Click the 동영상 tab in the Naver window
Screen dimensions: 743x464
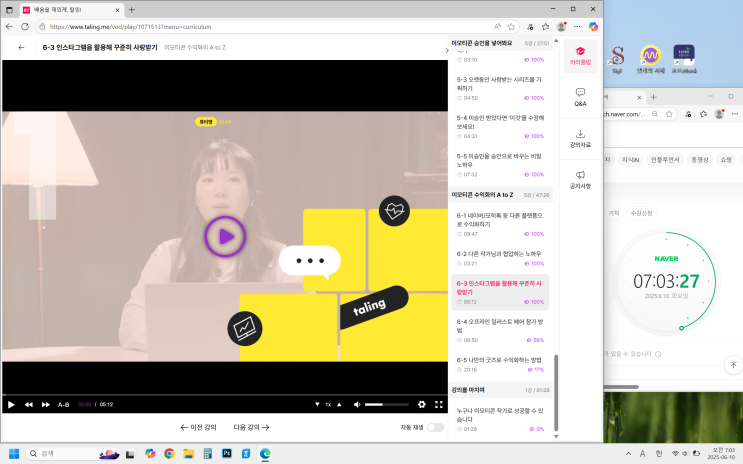coord(699,160)
